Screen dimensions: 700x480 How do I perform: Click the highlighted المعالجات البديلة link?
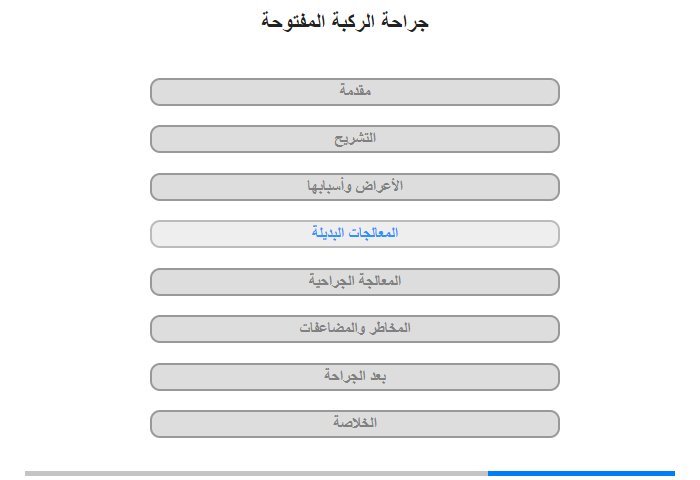[x=354, y=234]
